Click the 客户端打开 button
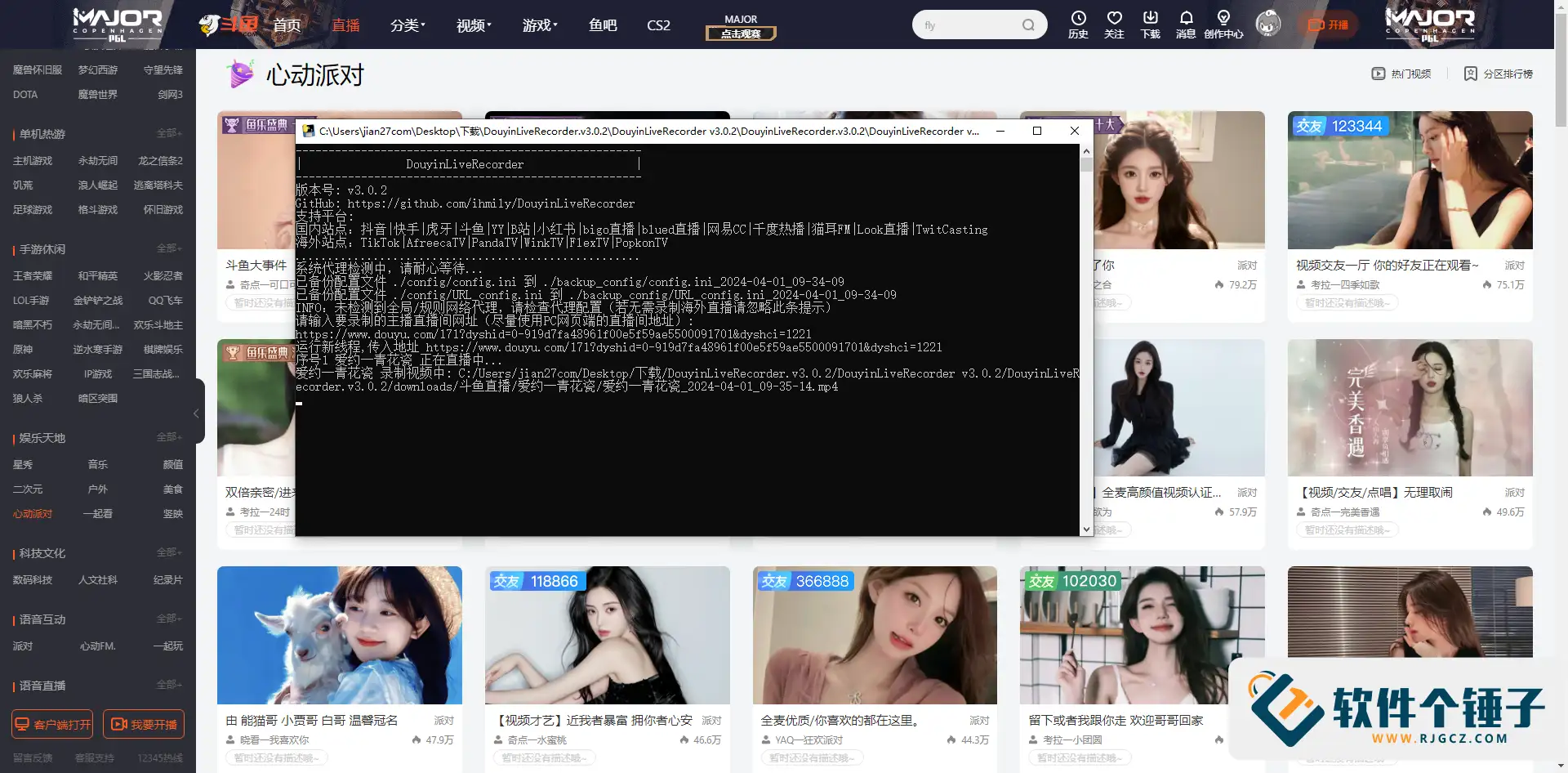The width and height of the screenshot is (1568, 773). click(52, 725)
